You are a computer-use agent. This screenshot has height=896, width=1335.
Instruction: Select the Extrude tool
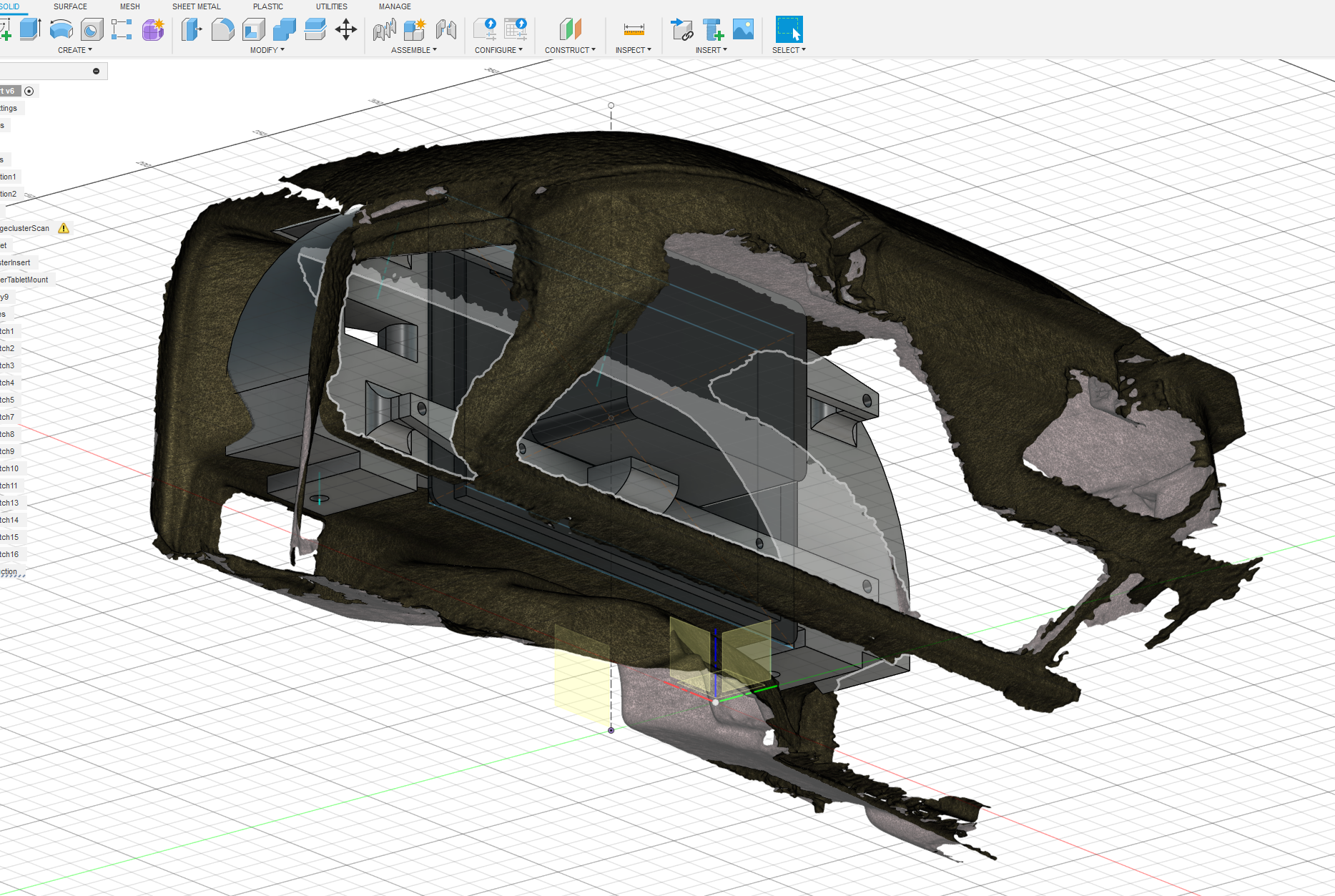[30, 29]
